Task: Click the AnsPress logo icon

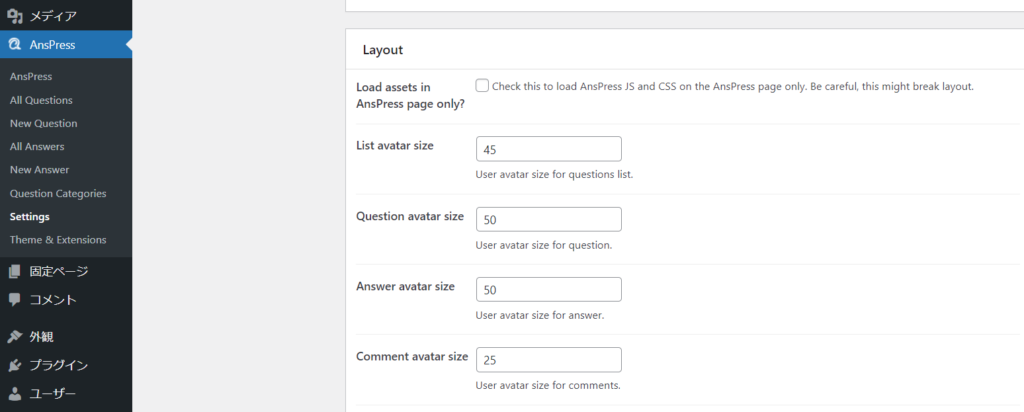Action: pos(15,44)
